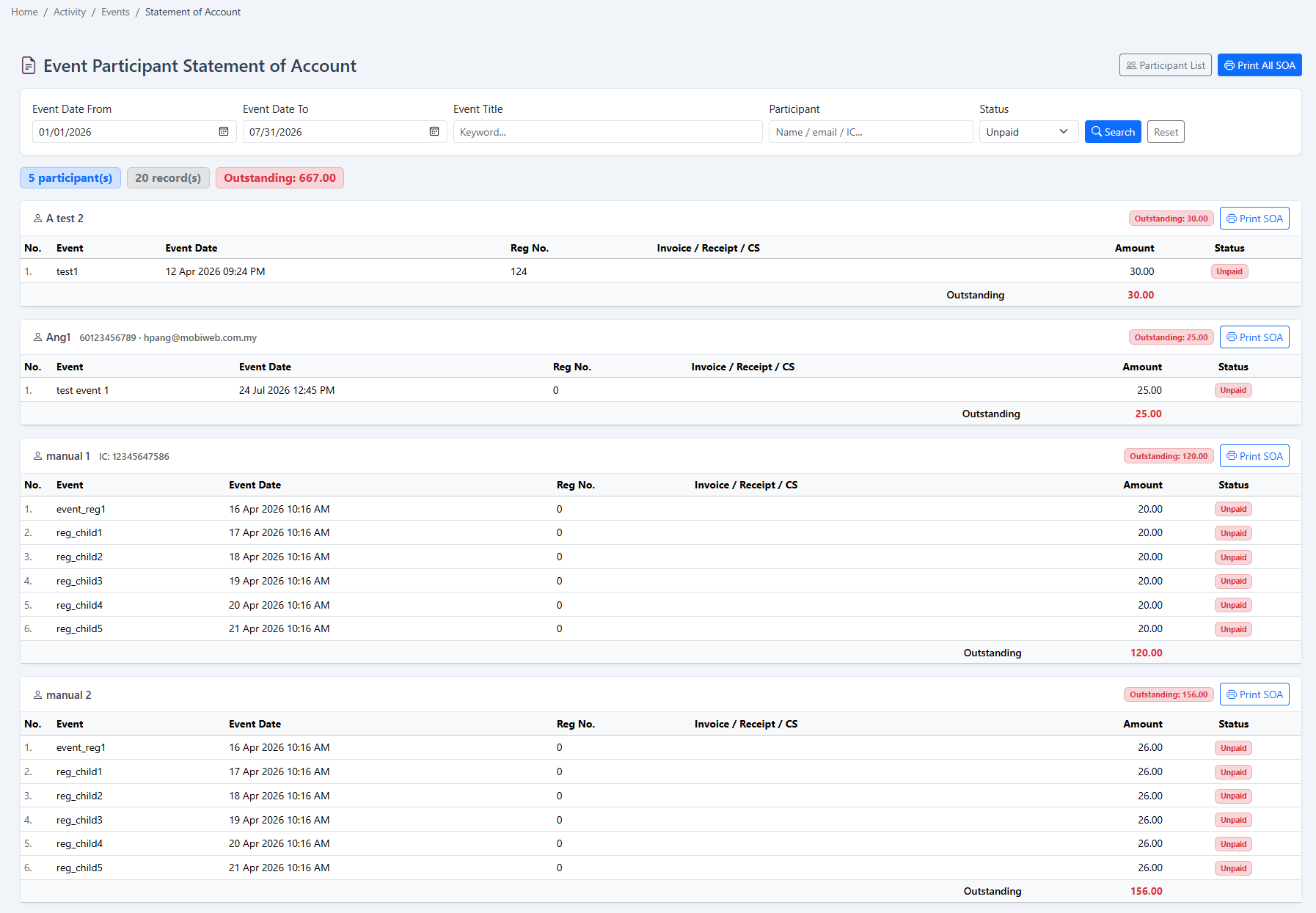
Task: Click the participant name A test 2
Action: coord(65,219)
